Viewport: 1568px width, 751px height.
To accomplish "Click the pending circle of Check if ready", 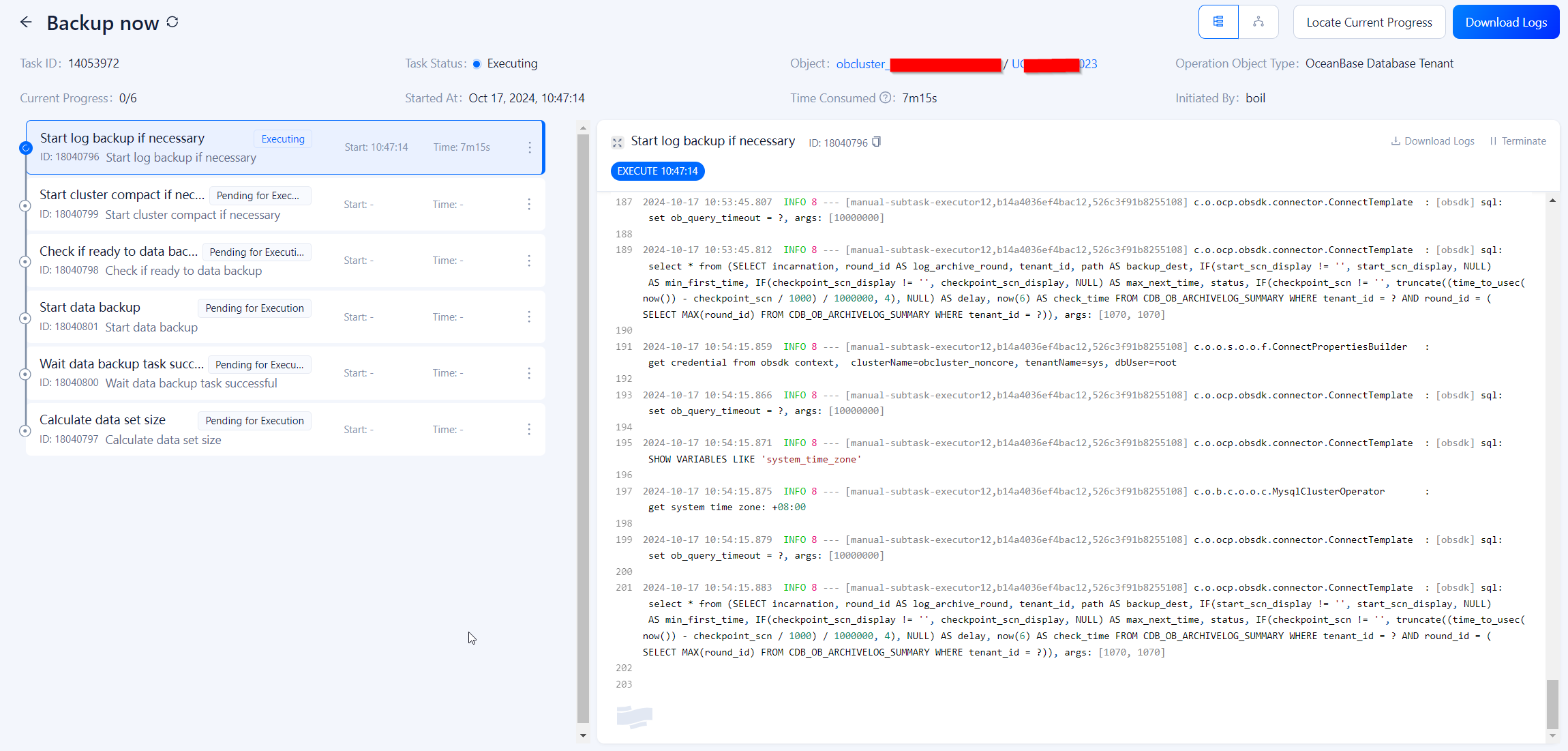I will (25, 262).
